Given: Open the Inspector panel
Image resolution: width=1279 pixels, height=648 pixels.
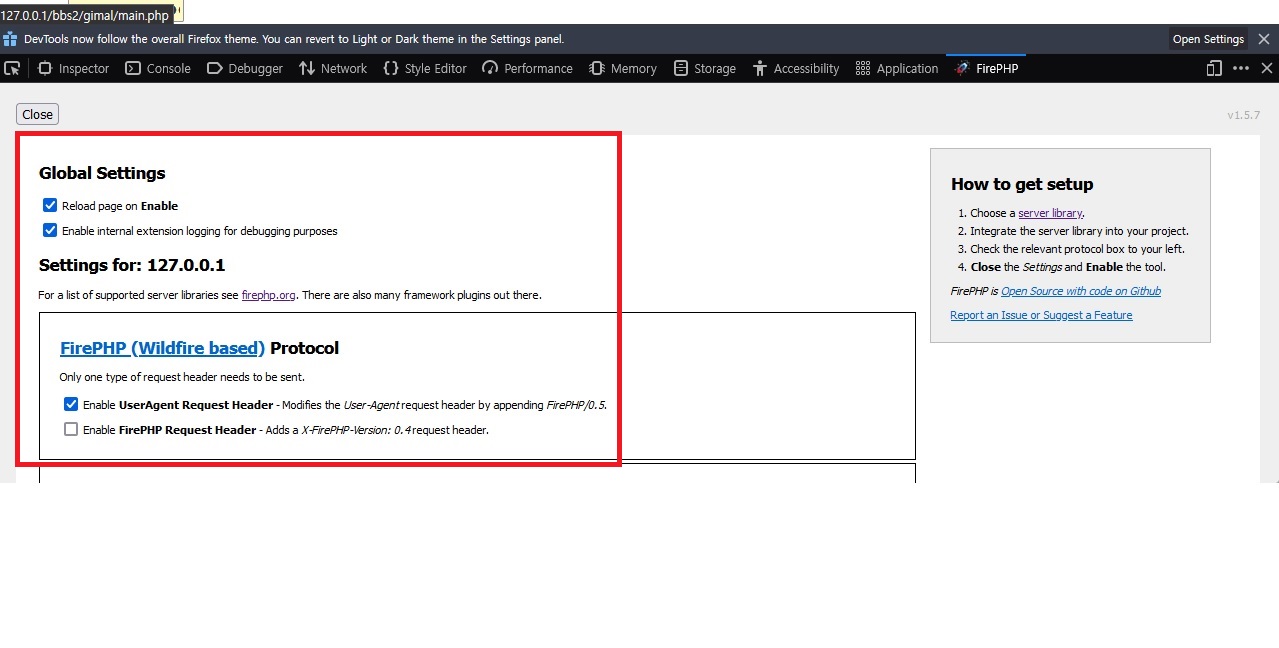Looking at the screenshot, I should coord(74,68).
